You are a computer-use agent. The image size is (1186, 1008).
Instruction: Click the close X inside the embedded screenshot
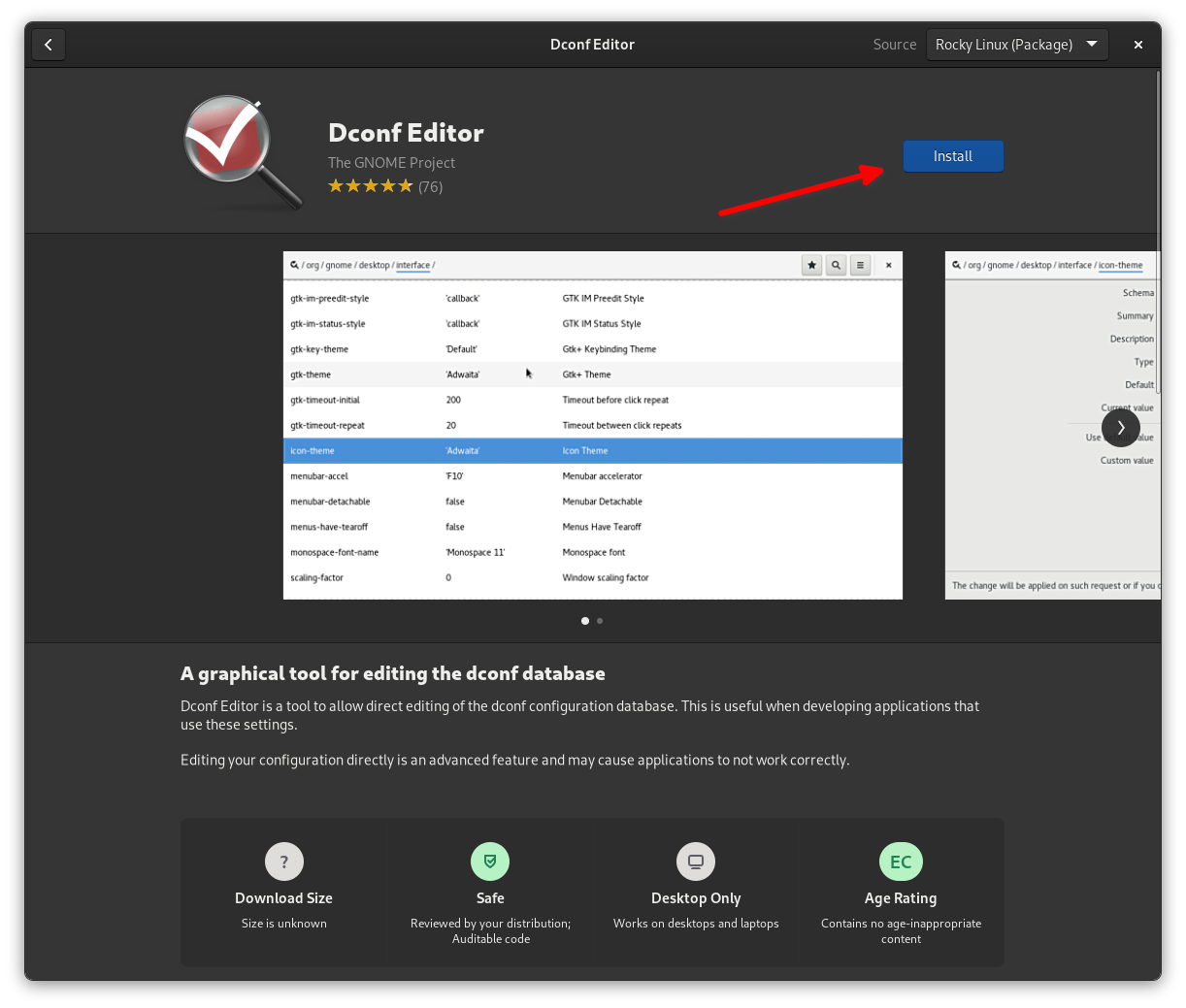pyautogui.click(x=888, y=264)
